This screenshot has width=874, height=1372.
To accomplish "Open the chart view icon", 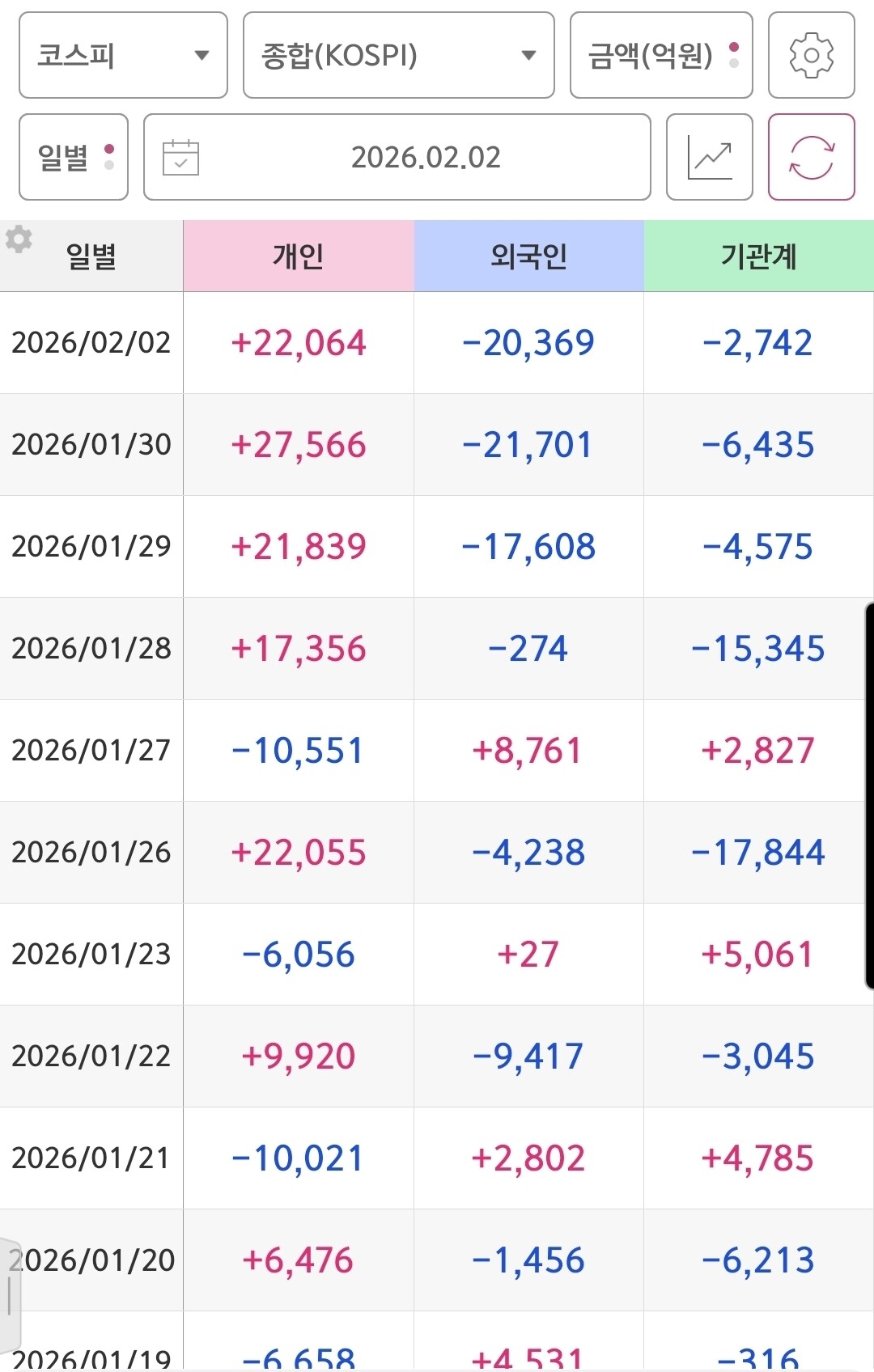I will [x=709, y=157].
